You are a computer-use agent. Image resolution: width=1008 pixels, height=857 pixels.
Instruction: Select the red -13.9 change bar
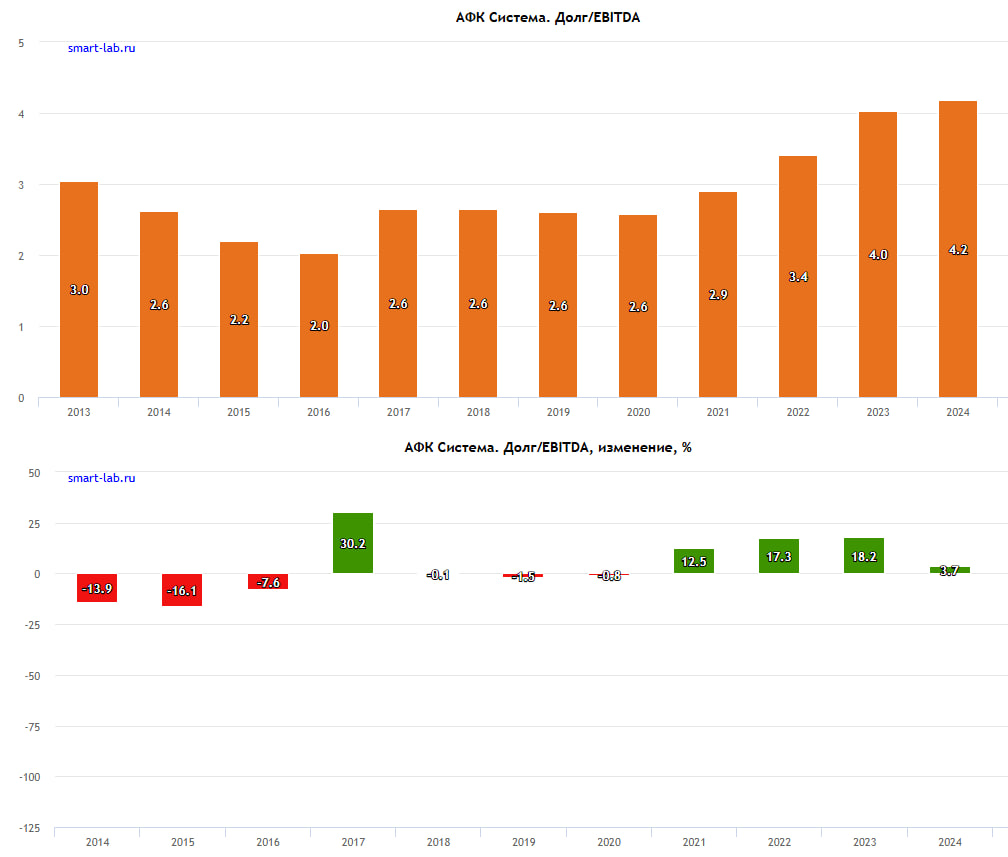pyautogui.click(x=97, y=588)
